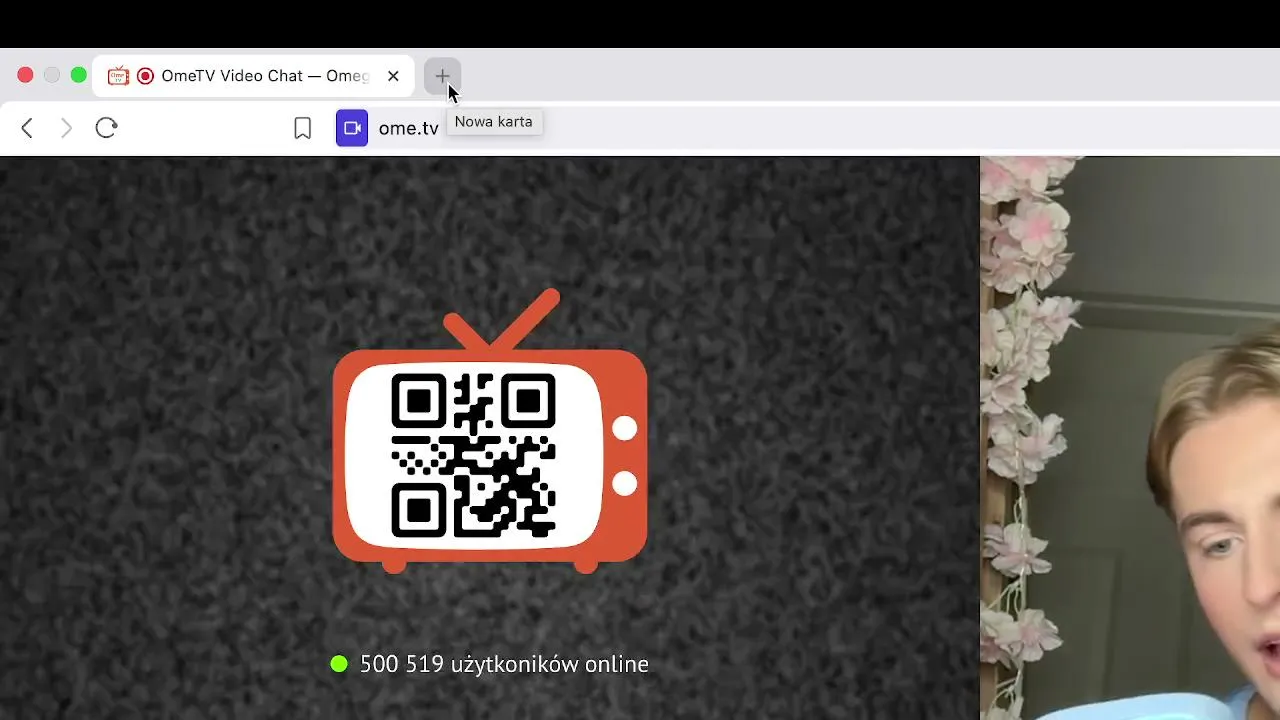Open a new tab with the plus button
Viewport: 1280px width, 720px height.
(x=442, y=76)
